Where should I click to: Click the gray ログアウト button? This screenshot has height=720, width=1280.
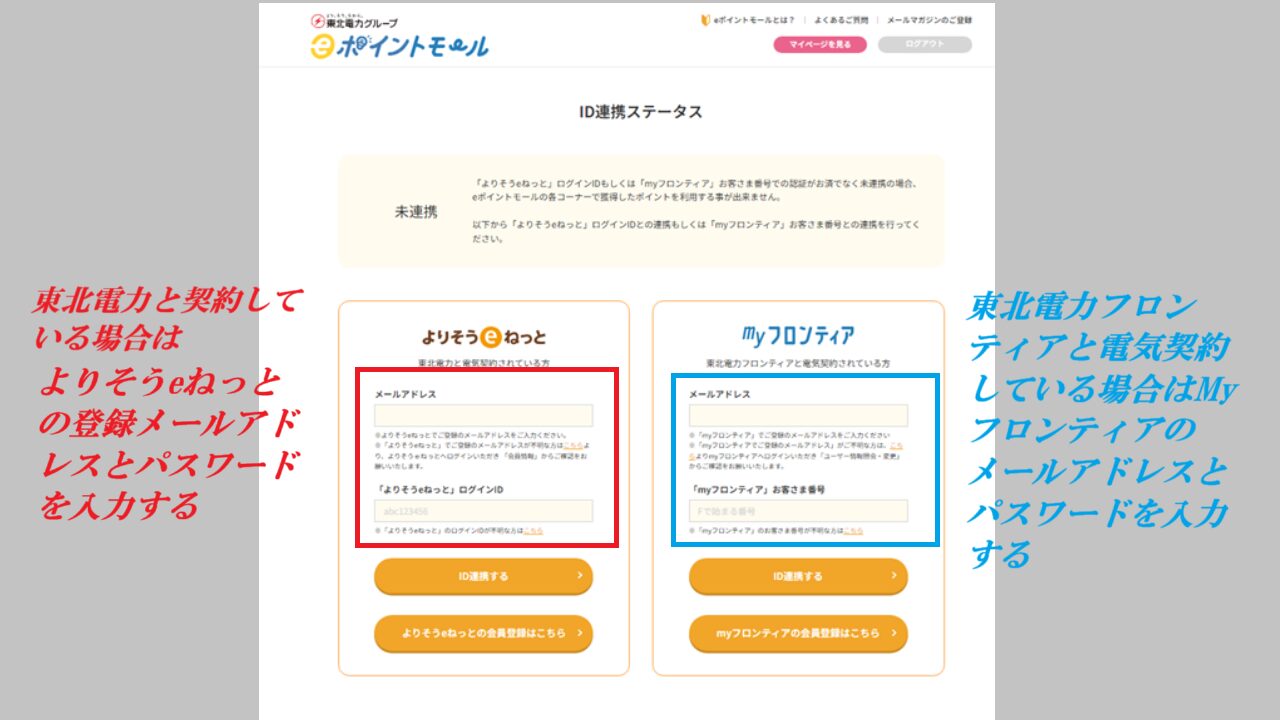925,44
